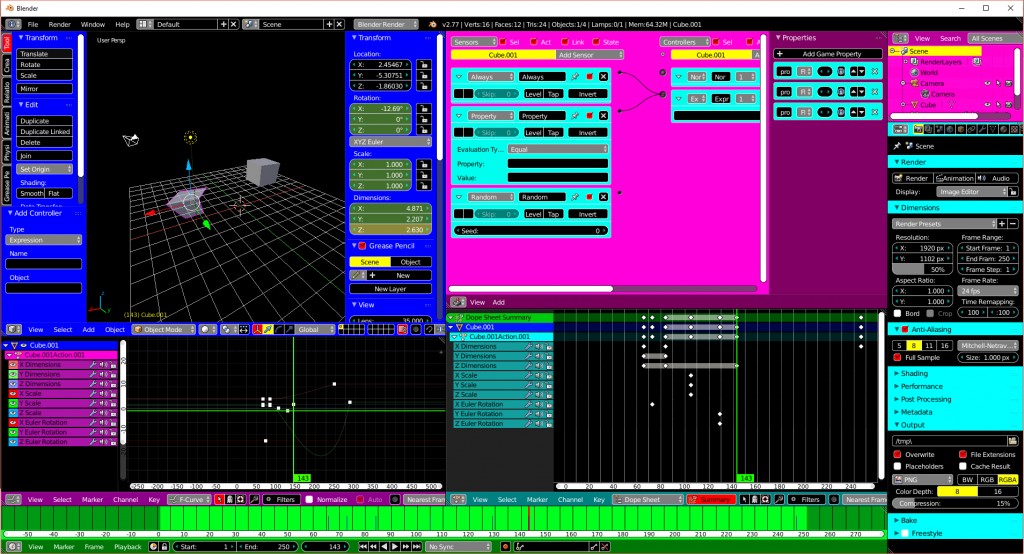Remove the Always sensor with its X icon

(603, 76)
